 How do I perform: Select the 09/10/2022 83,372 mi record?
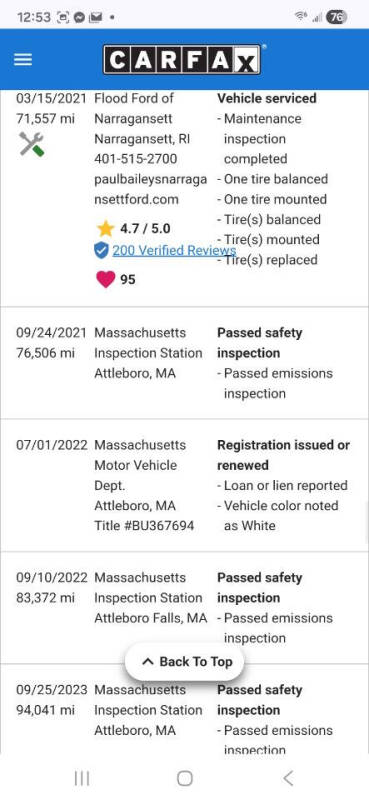pyautogui.click(x=184, y=608)
